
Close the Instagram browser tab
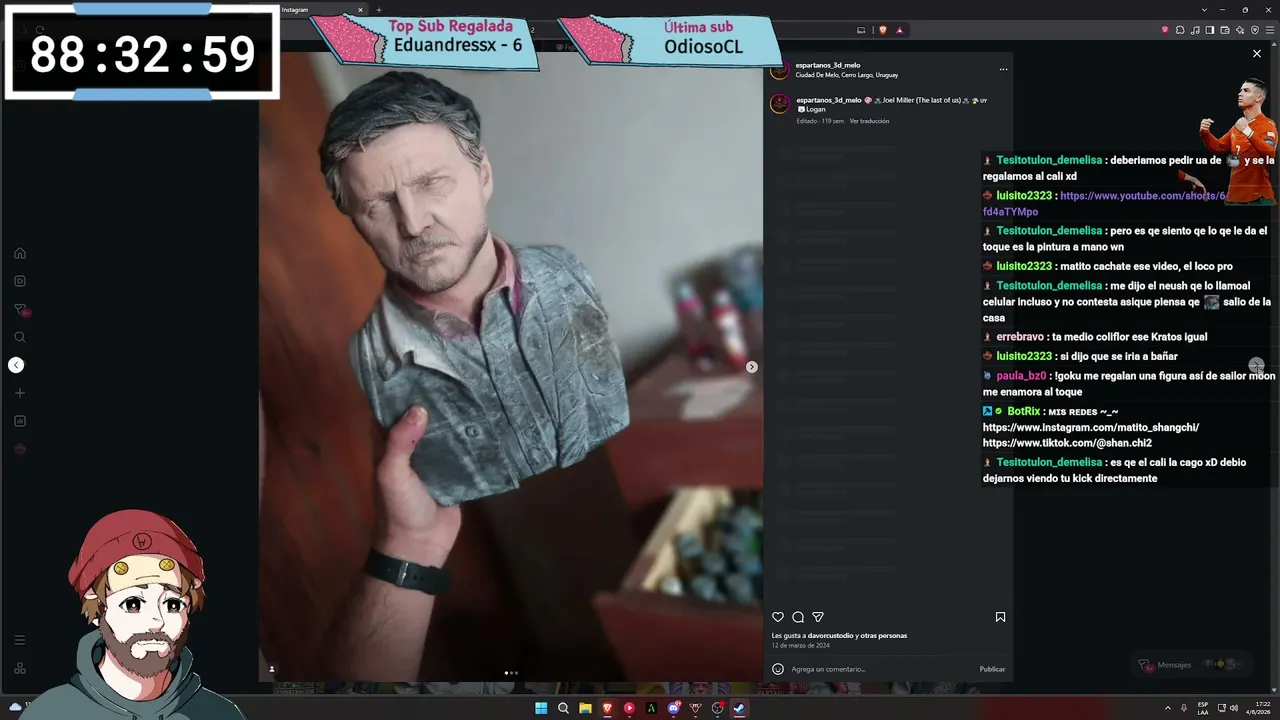pyautogui.click(x=360, y=10)
